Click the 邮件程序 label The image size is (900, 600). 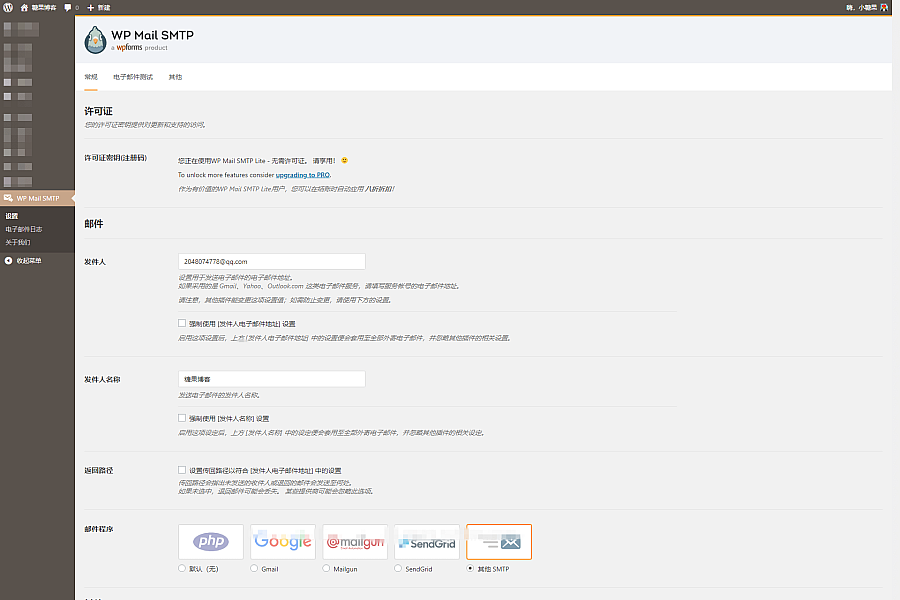(x=99, y=529)
